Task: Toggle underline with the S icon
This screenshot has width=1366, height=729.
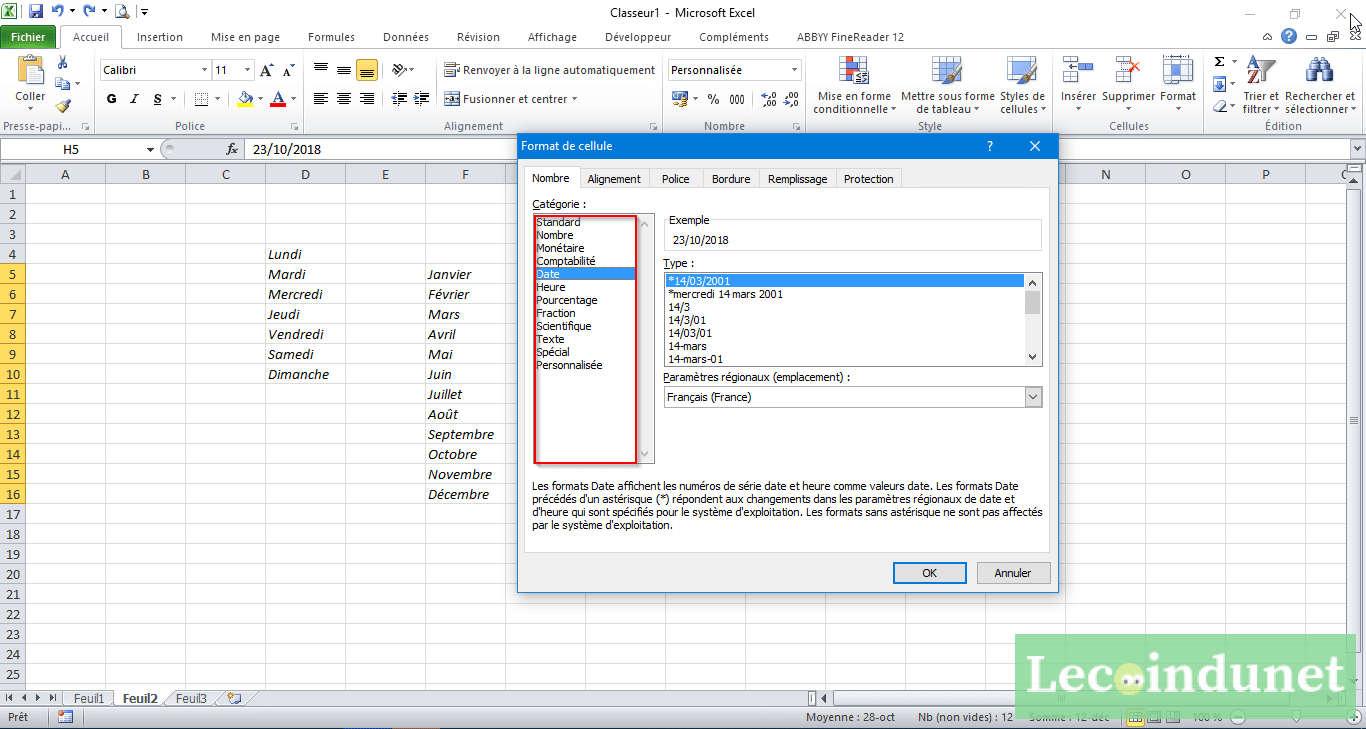Action: click(155, 99)
